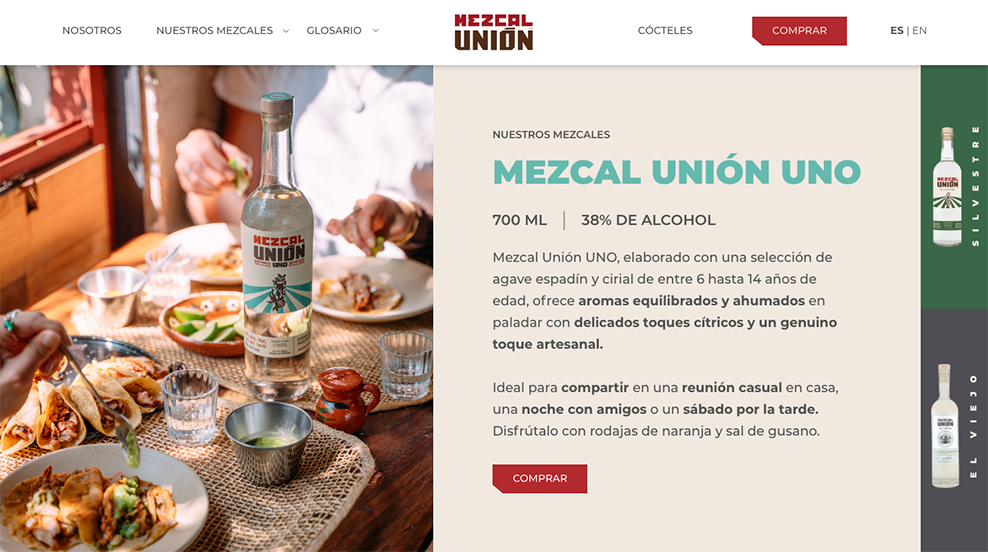The image size is (988, 552).
Task: Open the Nuestros Mezcales menu
Action: pos(214,30)
